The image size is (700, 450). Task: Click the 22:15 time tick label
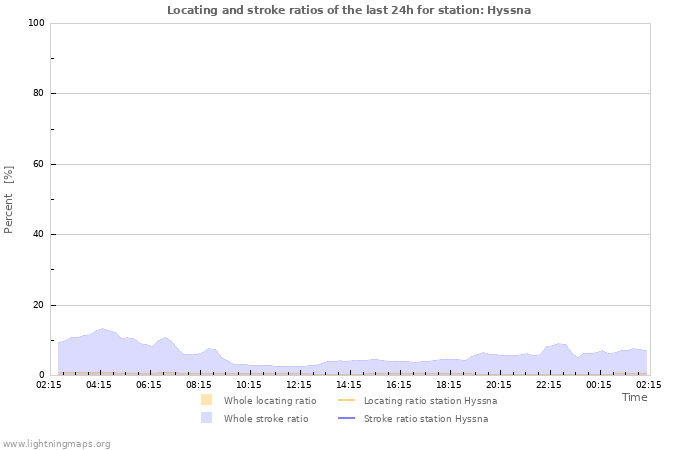[x=549, y=384]
